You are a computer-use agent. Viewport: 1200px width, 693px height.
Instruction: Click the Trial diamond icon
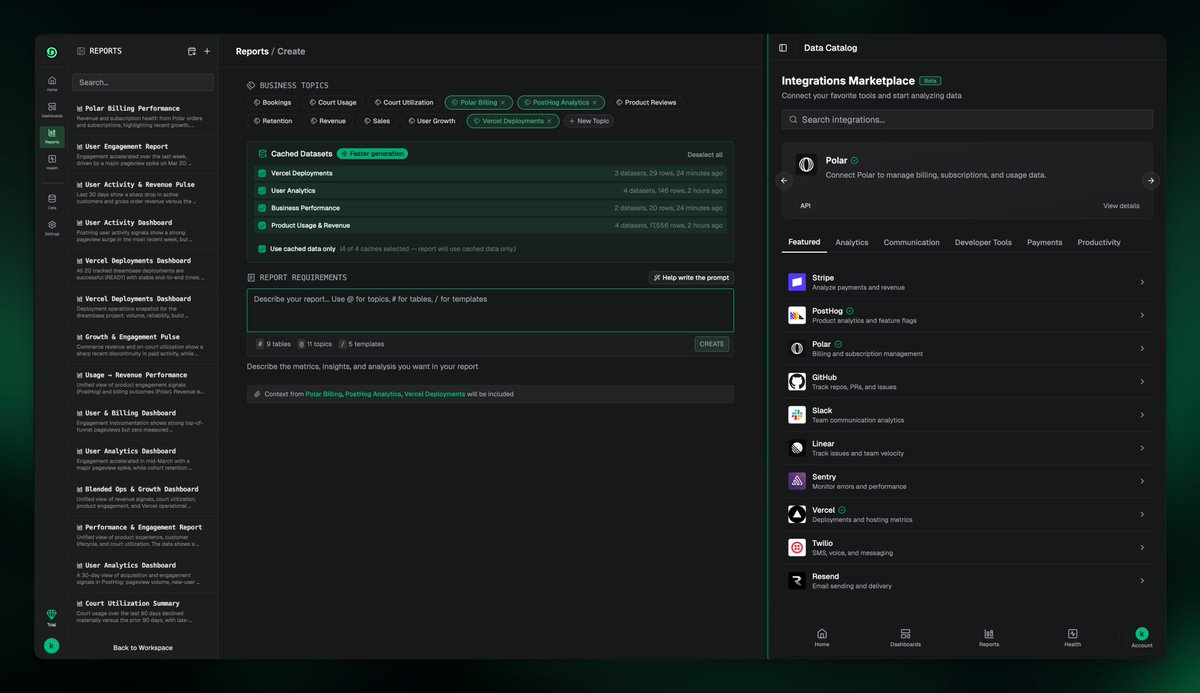pos(52,617)
